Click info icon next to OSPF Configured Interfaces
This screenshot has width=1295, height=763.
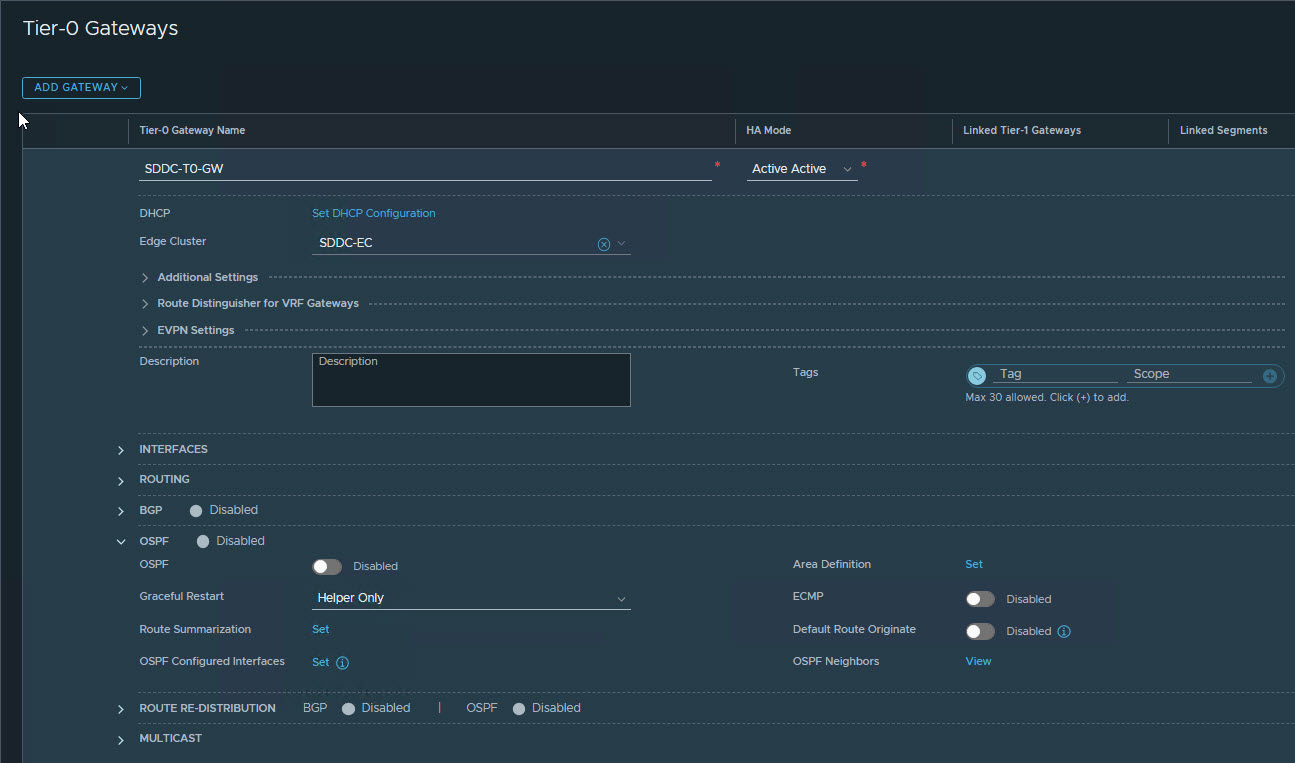(x=342, y=663)
